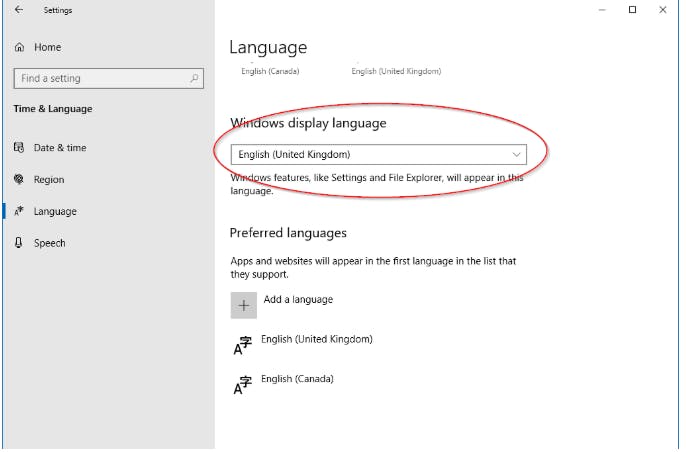Viewport: 686px width, 452px height.
Task: Switch to Speech settings
Action: point(50,243)
